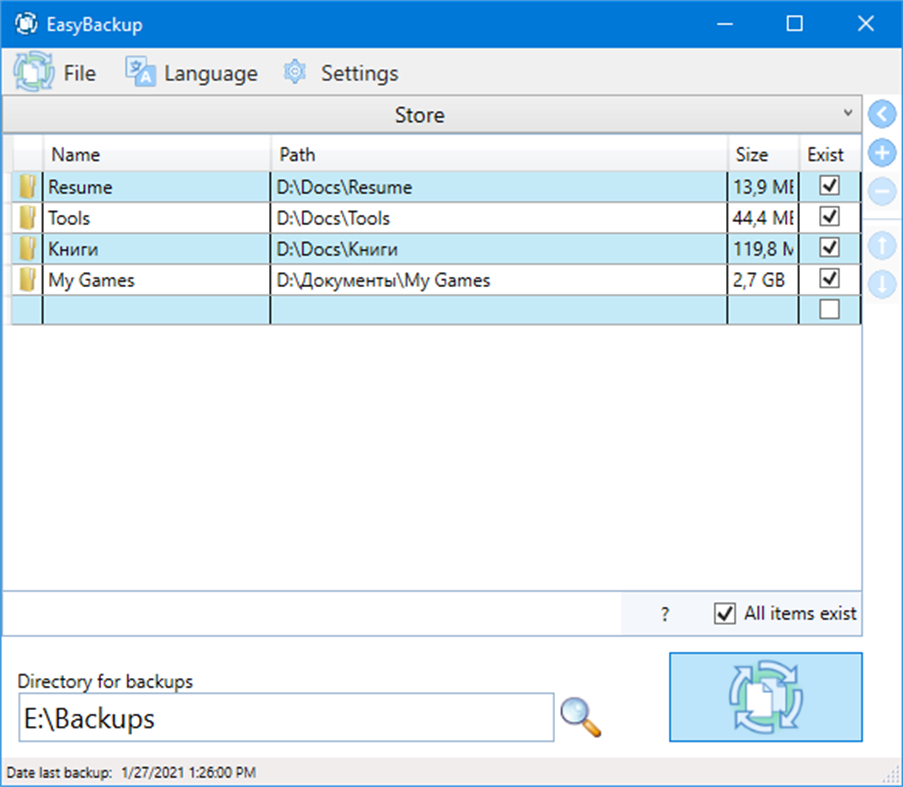Expand the Store dropdown arrow
The image size is (903, 787).
[x=848, y=114]
